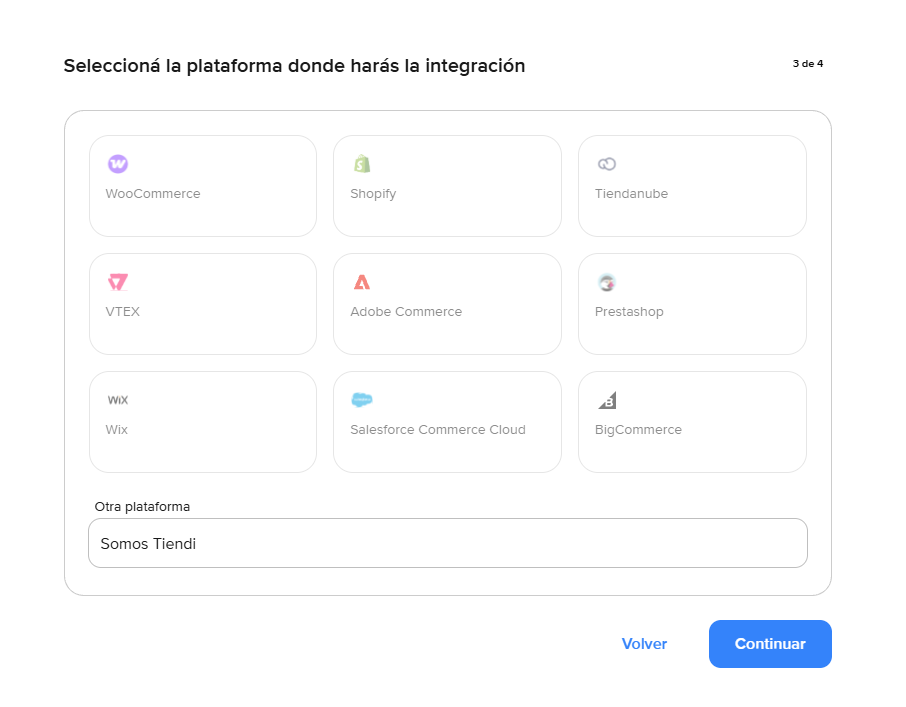Click the Adobe Commerce logo icon
Image resolution: width=906 pixels, height=707 pixels.
[362, 282]
